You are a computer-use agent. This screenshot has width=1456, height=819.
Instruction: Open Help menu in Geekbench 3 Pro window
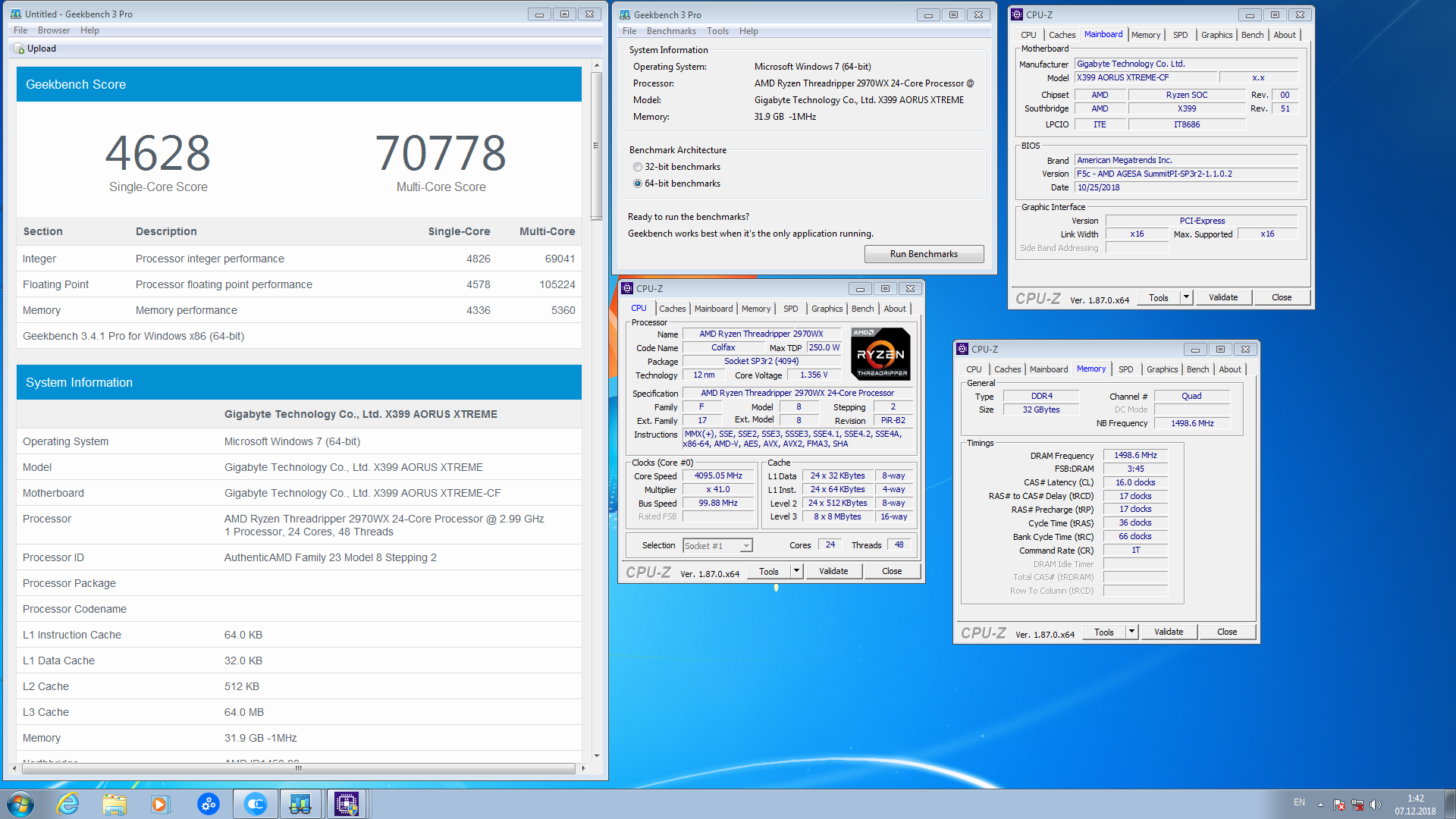tap(748, 31)
